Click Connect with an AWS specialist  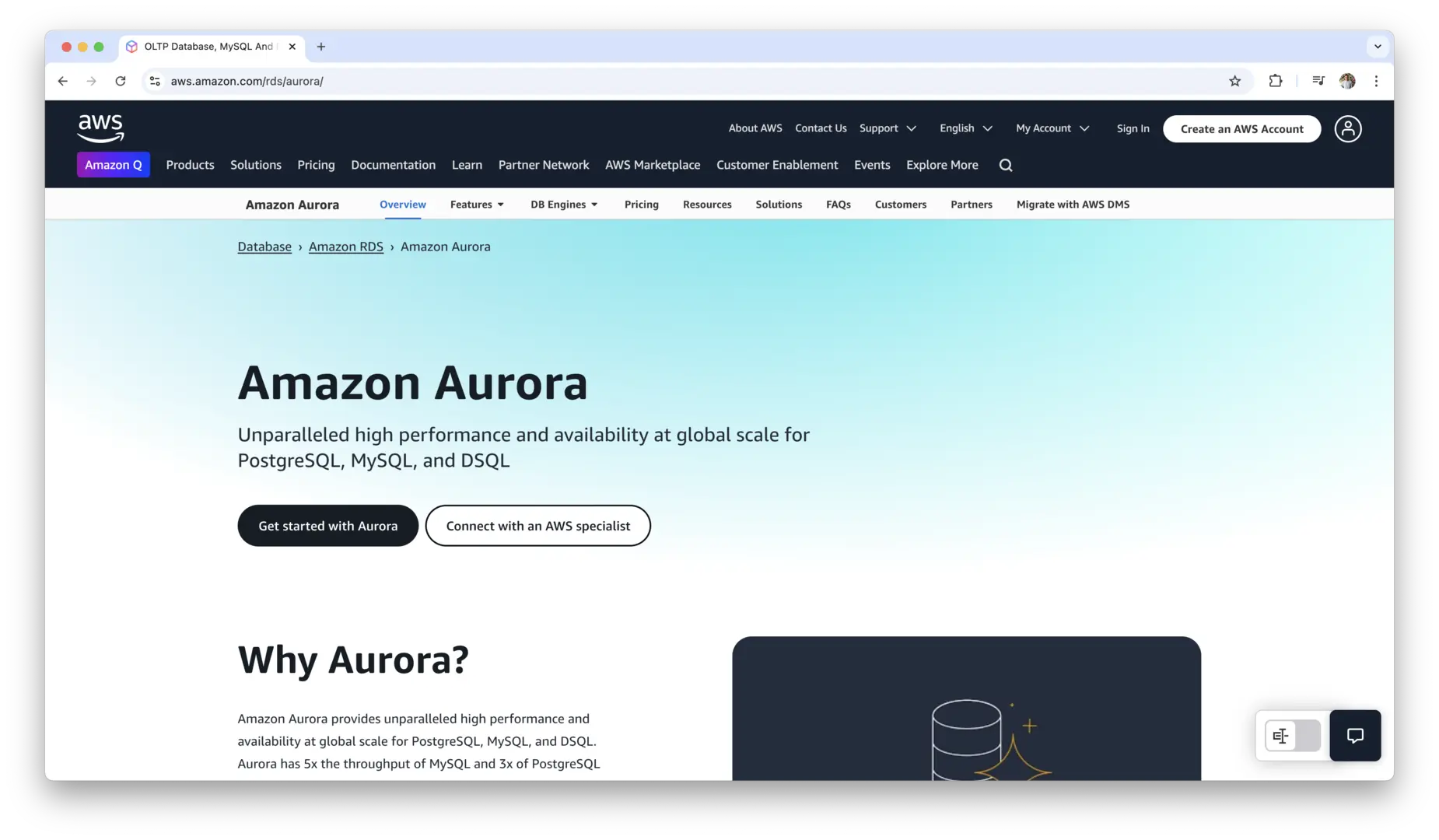click(537, 526)
